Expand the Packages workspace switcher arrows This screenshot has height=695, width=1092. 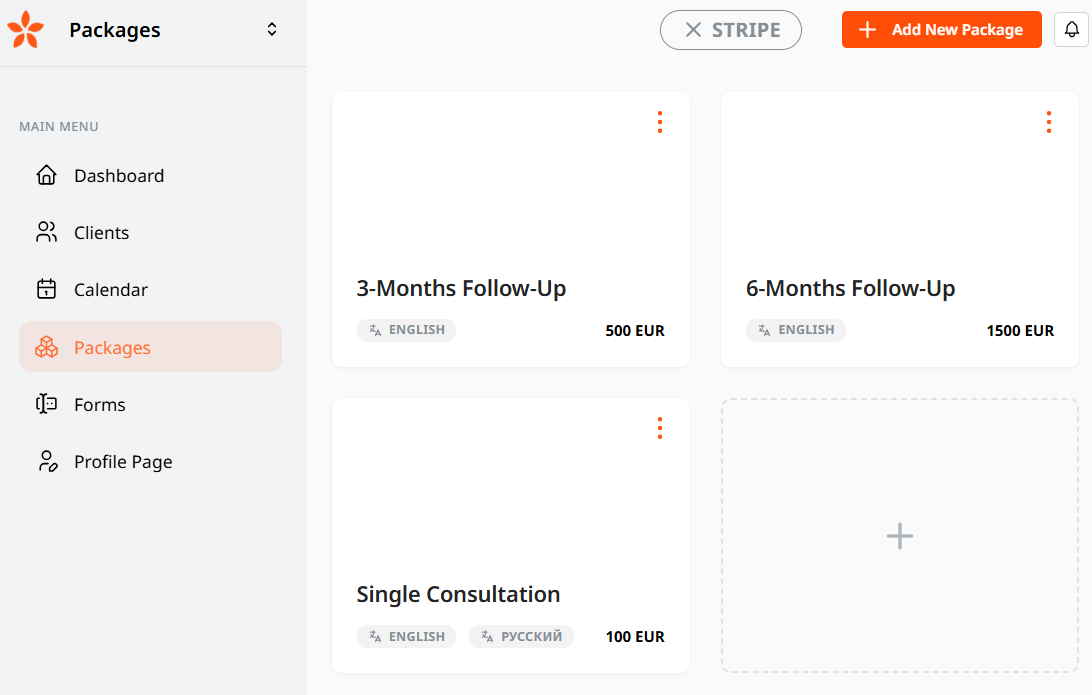[272, 29]
